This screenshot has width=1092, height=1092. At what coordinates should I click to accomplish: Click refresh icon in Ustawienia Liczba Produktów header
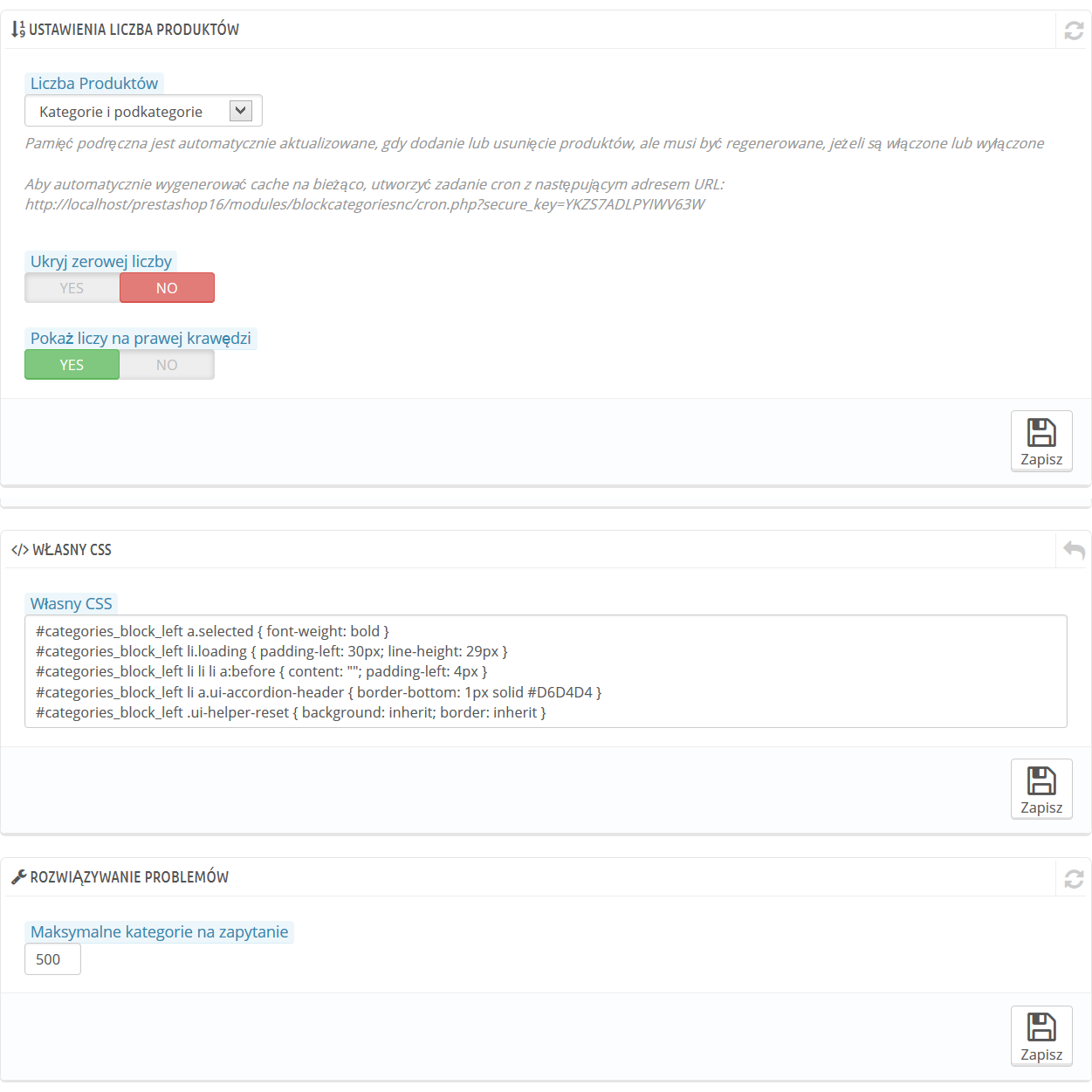tap(1074, 31)
